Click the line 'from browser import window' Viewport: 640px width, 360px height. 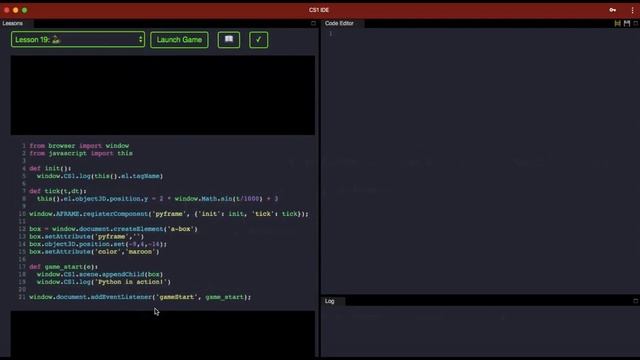coord(79,146)
